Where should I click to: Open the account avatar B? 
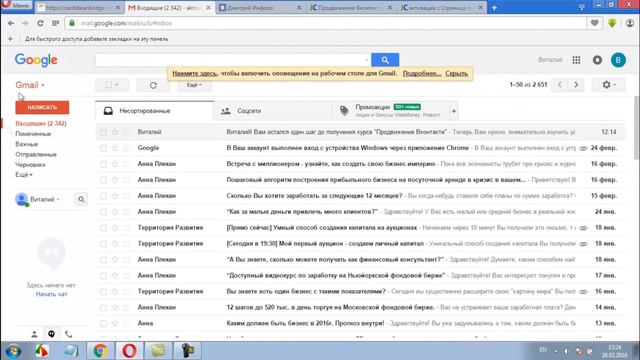618,60
